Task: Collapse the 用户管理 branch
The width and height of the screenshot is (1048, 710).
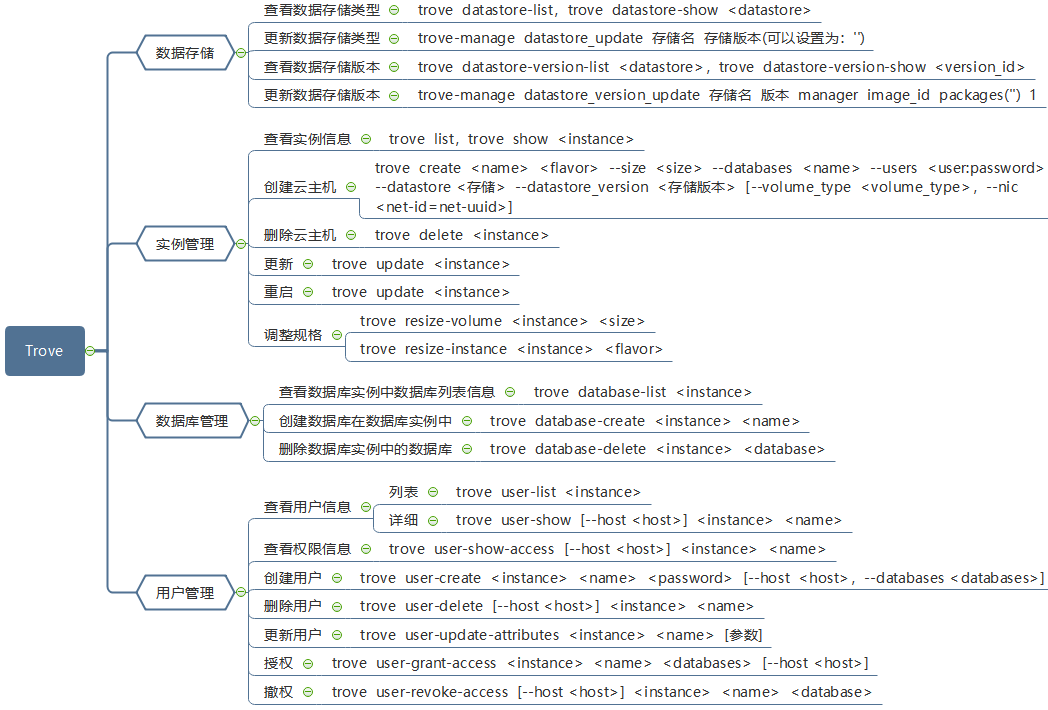Action: click(238, 593)
